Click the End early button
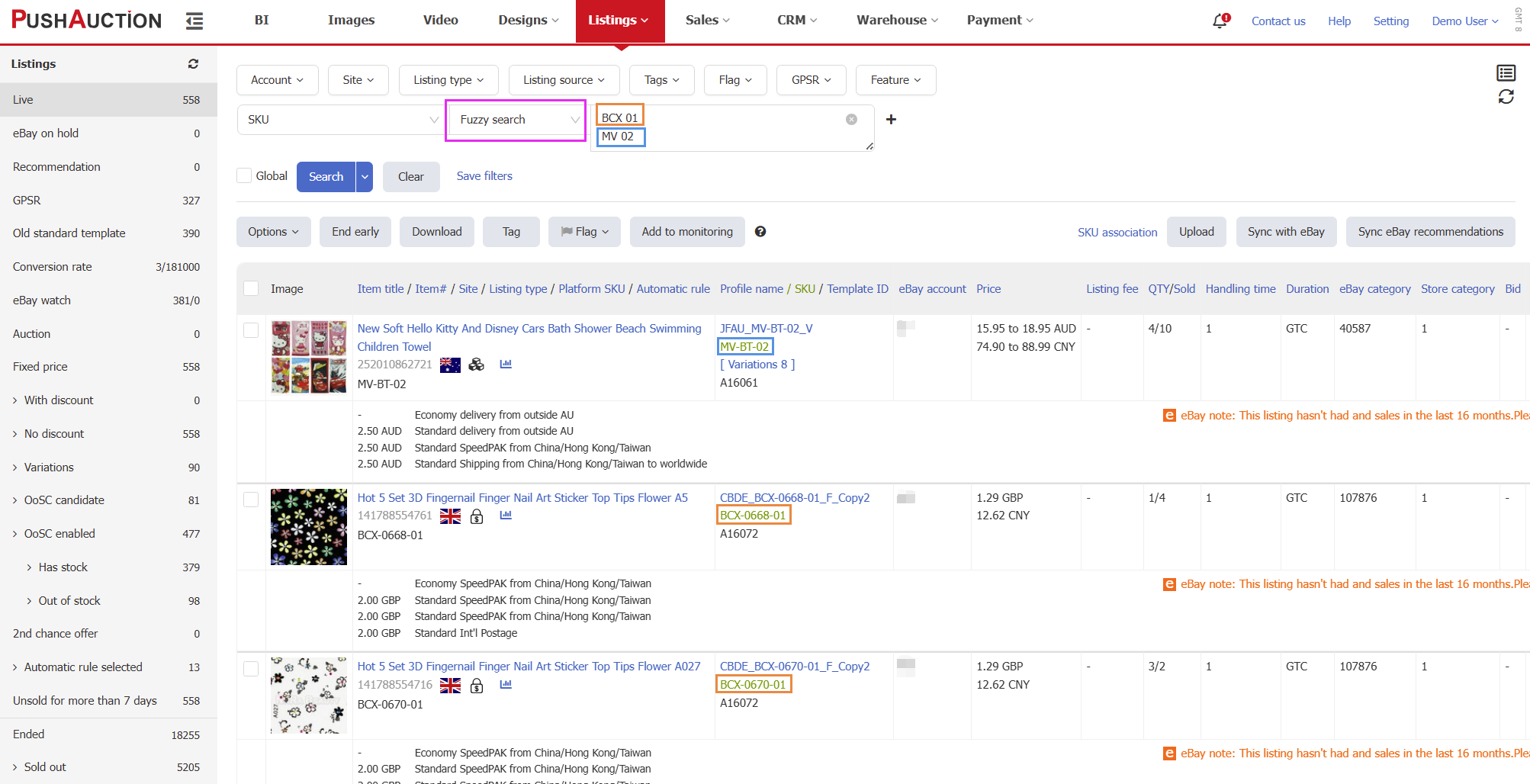 pyautogui.click(x=355, y=232)
